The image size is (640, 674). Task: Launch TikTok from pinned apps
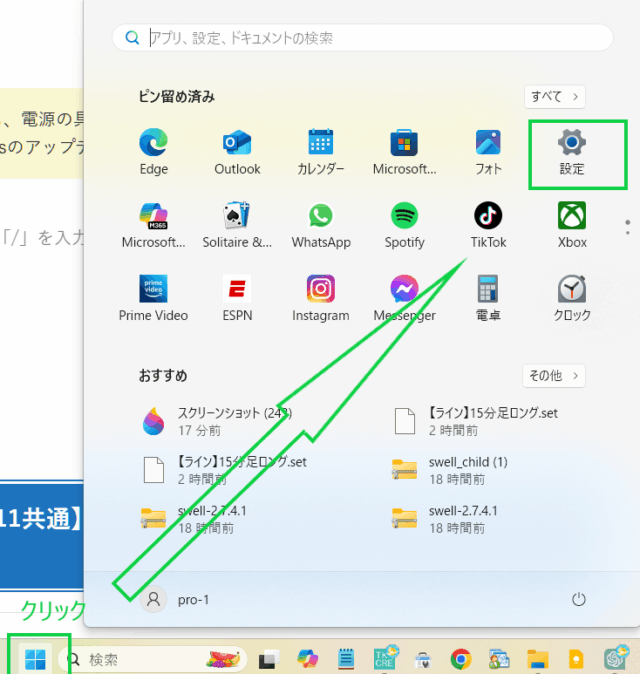(x=488, y=225)
